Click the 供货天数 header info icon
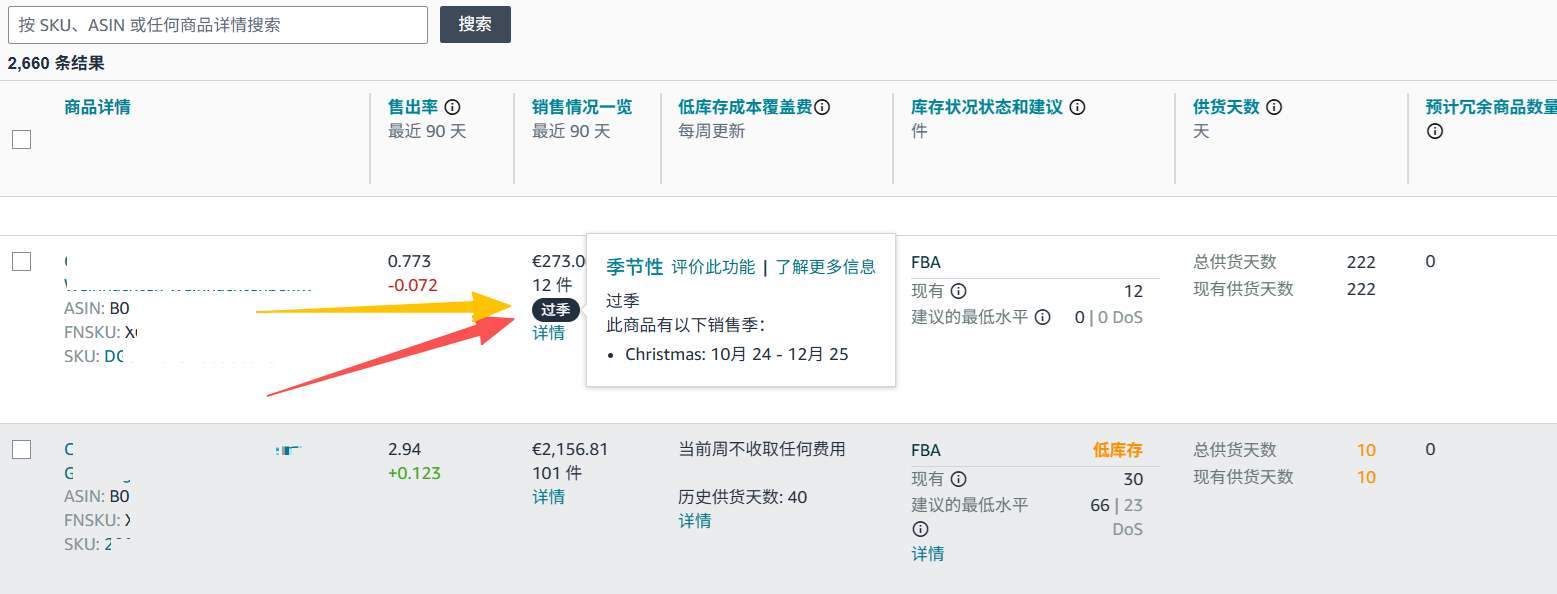1557x594 pixels. tap(1274, 107)
